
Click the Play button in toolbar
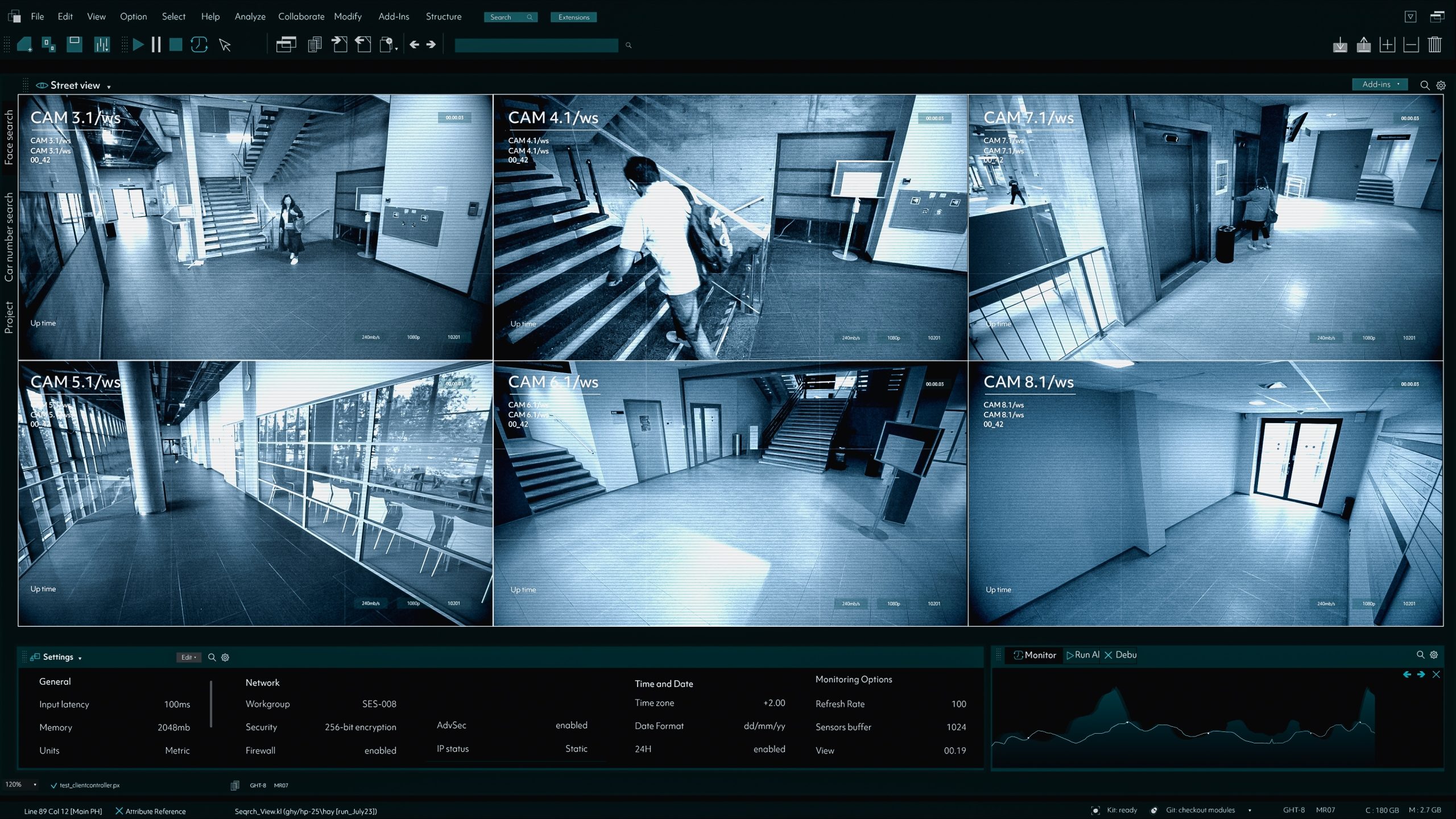pos(138,44)
